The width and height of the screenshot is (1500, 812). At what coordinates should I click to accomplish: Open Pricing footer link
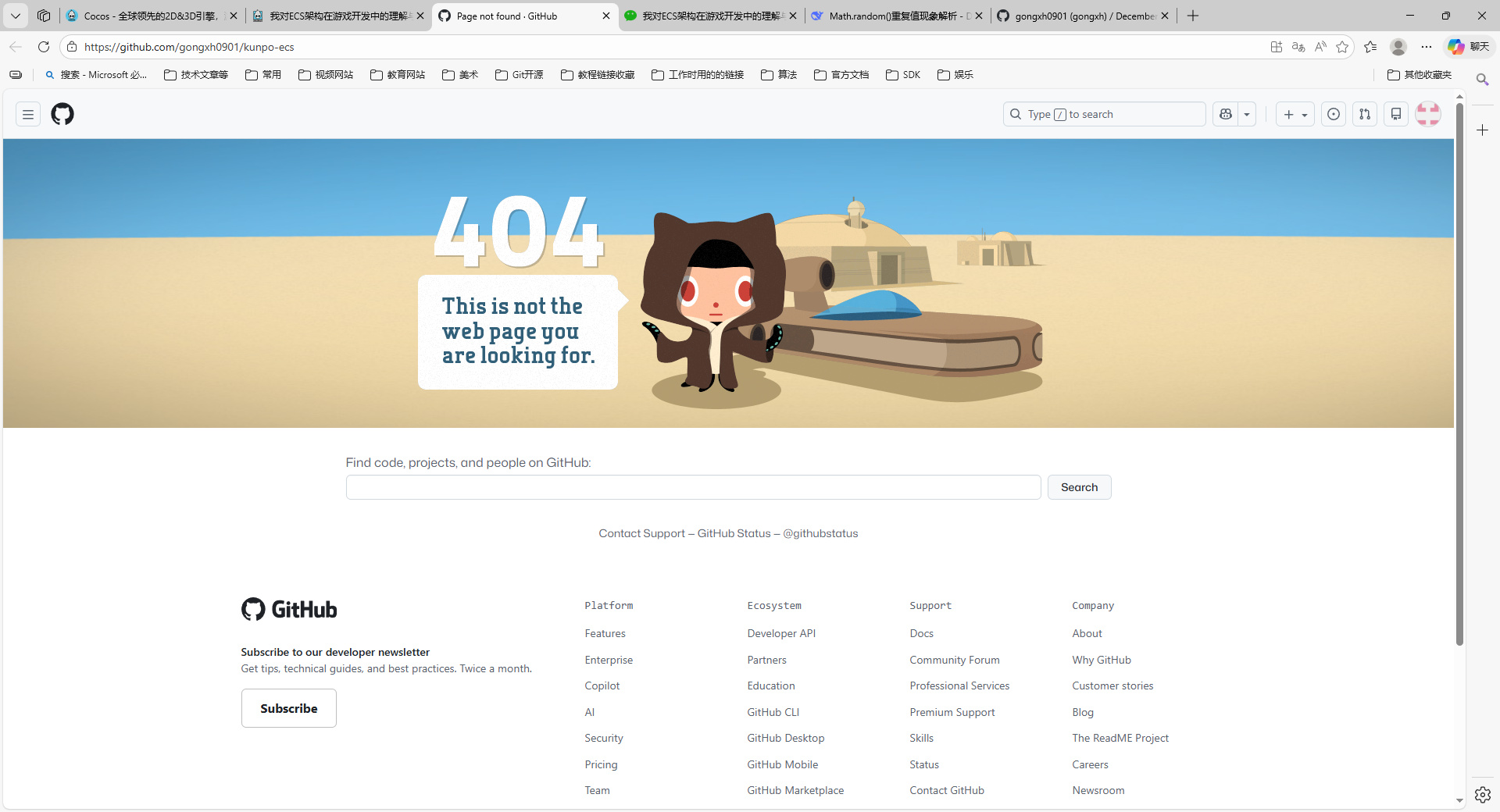(x=601, y=765)
